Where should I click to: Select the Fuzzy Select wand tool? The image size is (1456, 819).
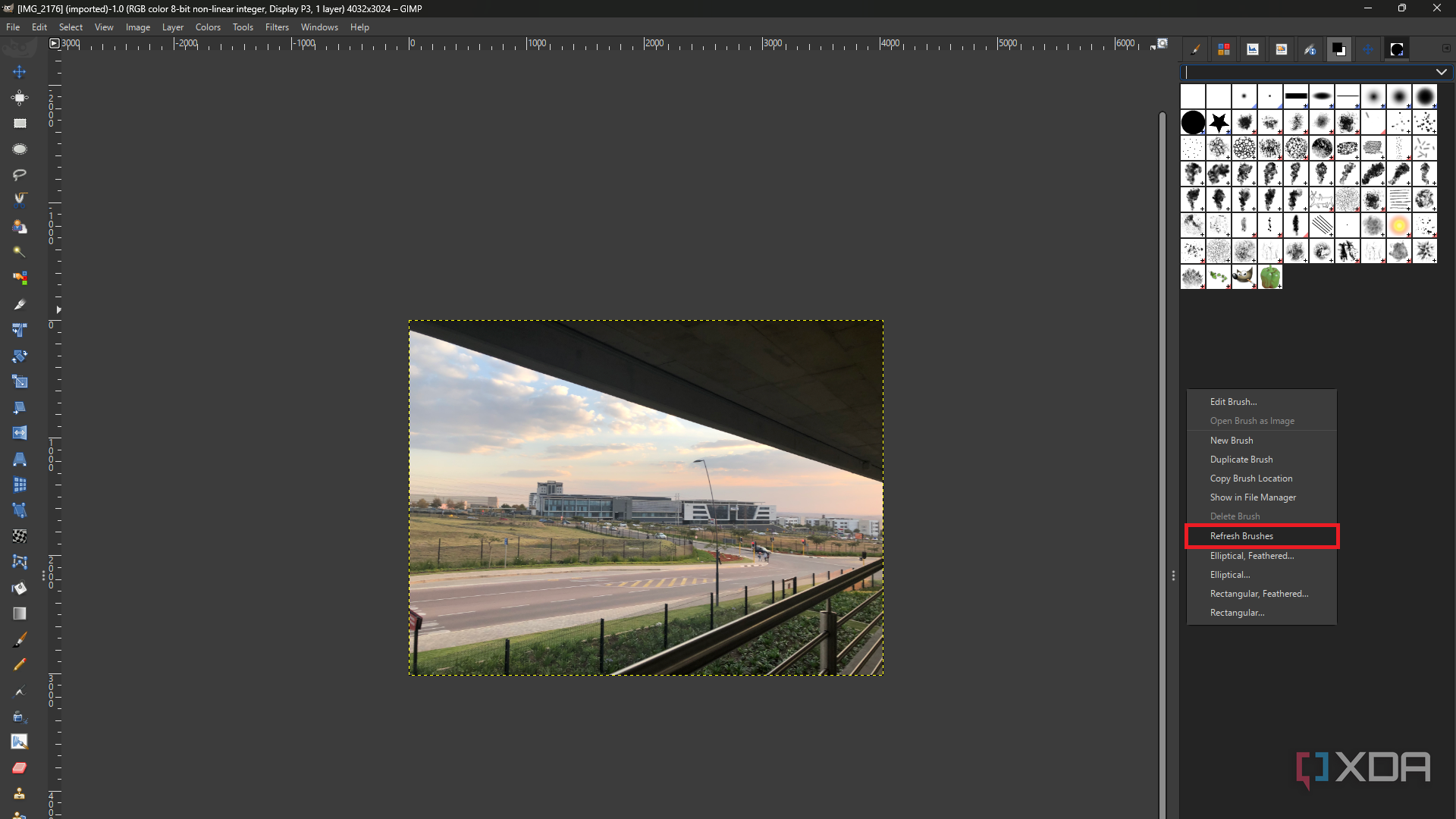[x=20, y=253]
